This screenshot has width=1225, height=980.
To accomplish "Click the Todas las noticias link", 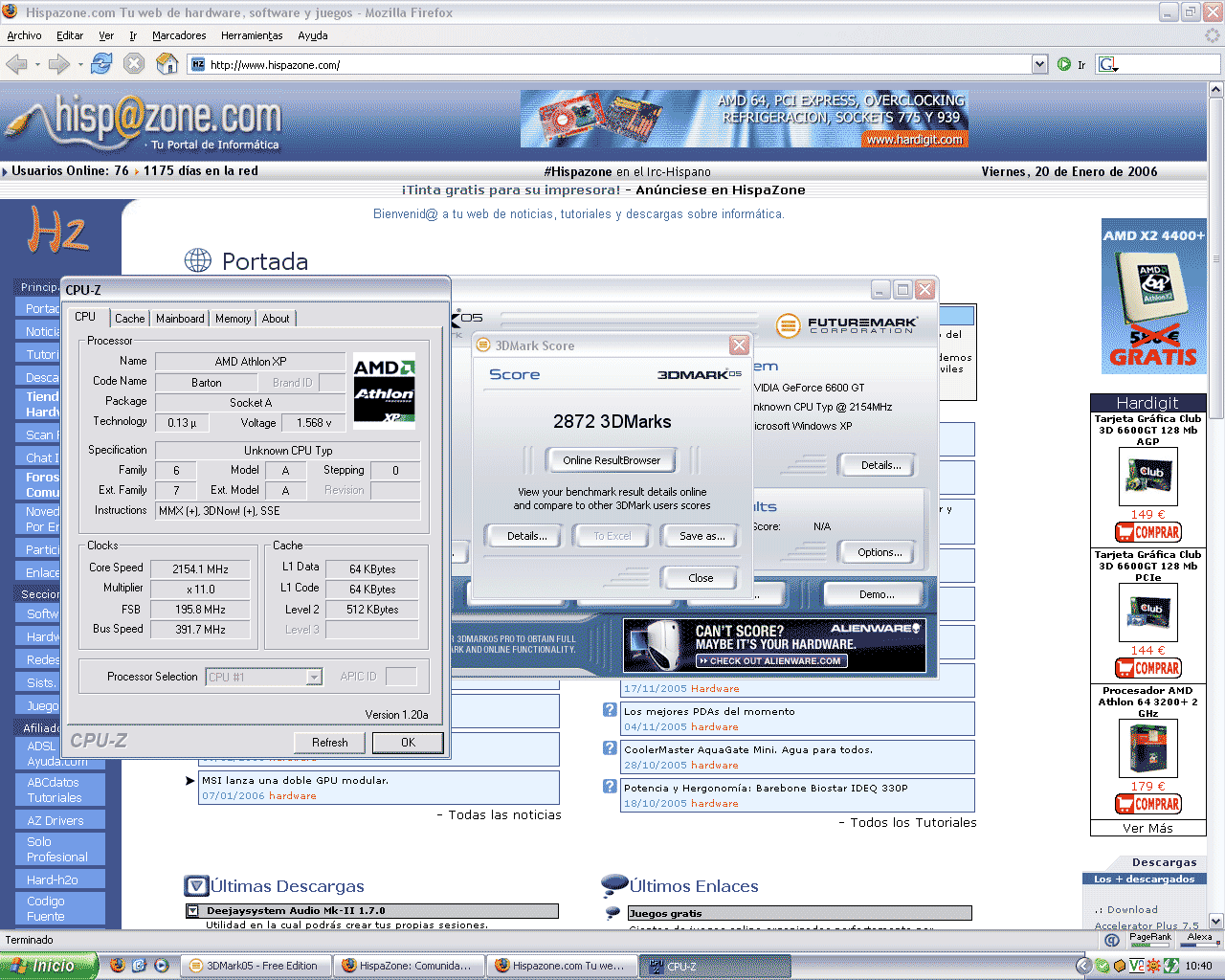I will [x=504, y=815].
